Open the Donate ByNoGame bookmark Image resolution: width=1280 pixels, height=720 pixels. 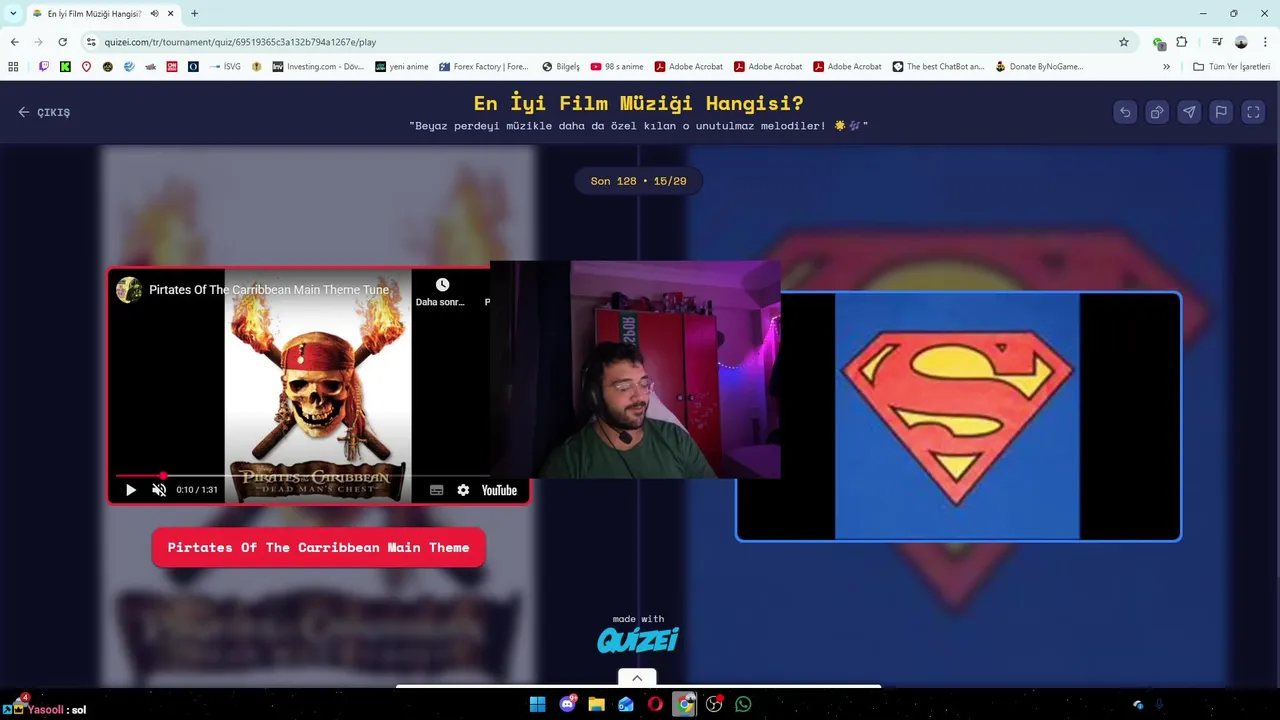[1039, 67]
